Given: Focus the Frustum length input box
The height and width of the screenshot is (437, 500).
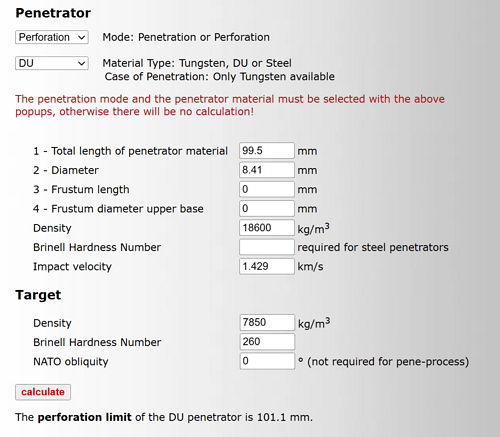Looking at the screenshot, I should 267,189.
